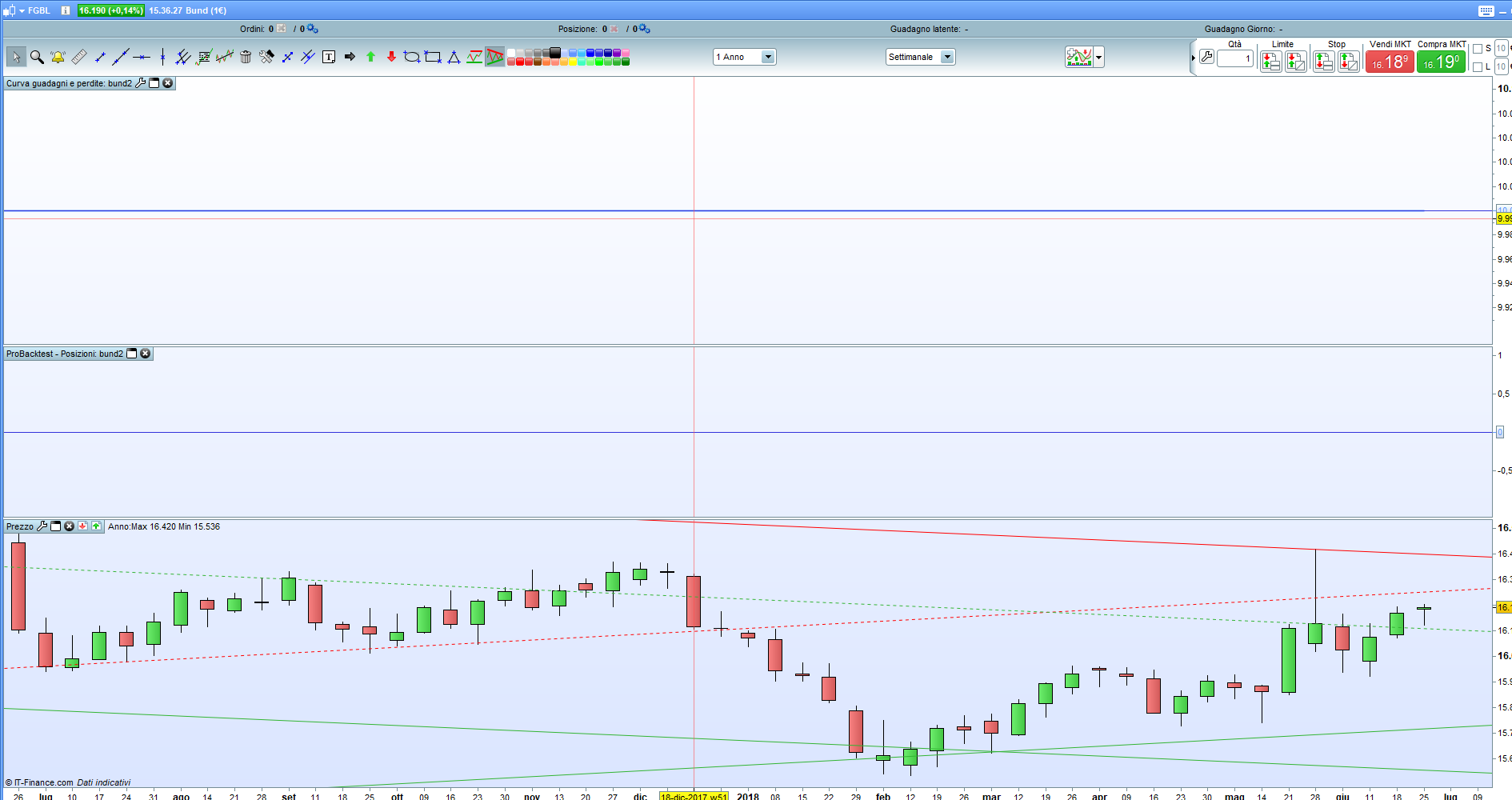1512x800 pixels.
Task: Select the text annotation tool
Action: point(329,57)
